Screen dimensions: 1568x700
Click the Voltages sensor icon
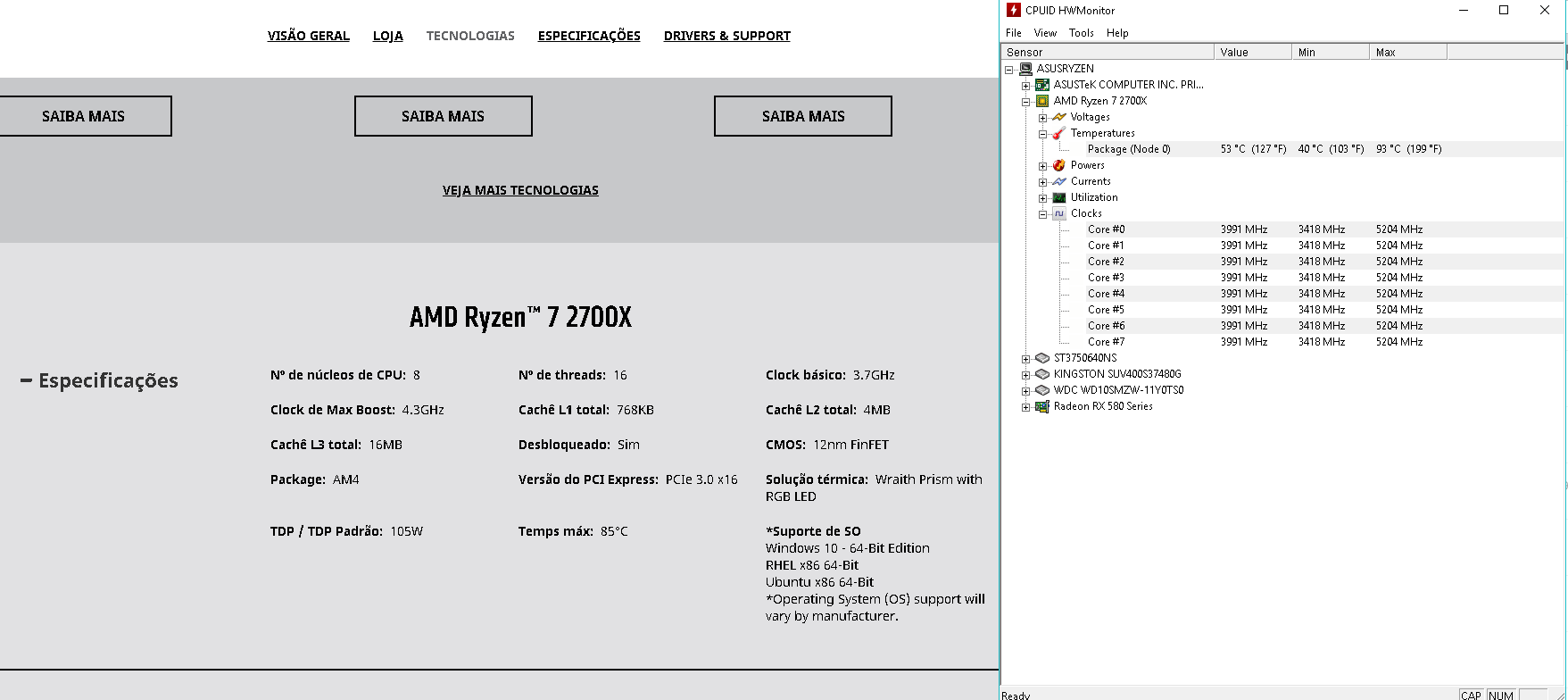1058,117
